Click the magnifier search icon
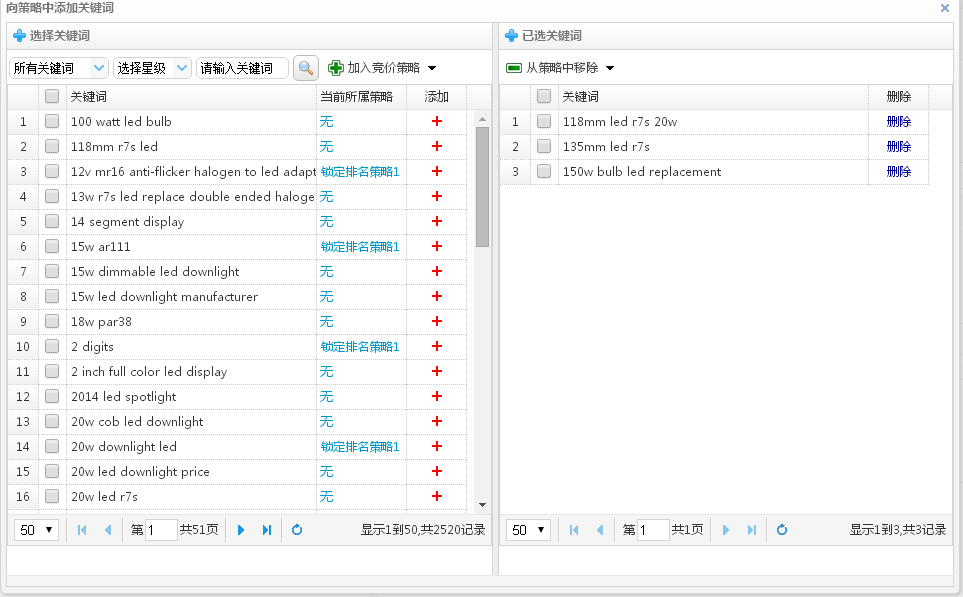 tap(305, 68)
